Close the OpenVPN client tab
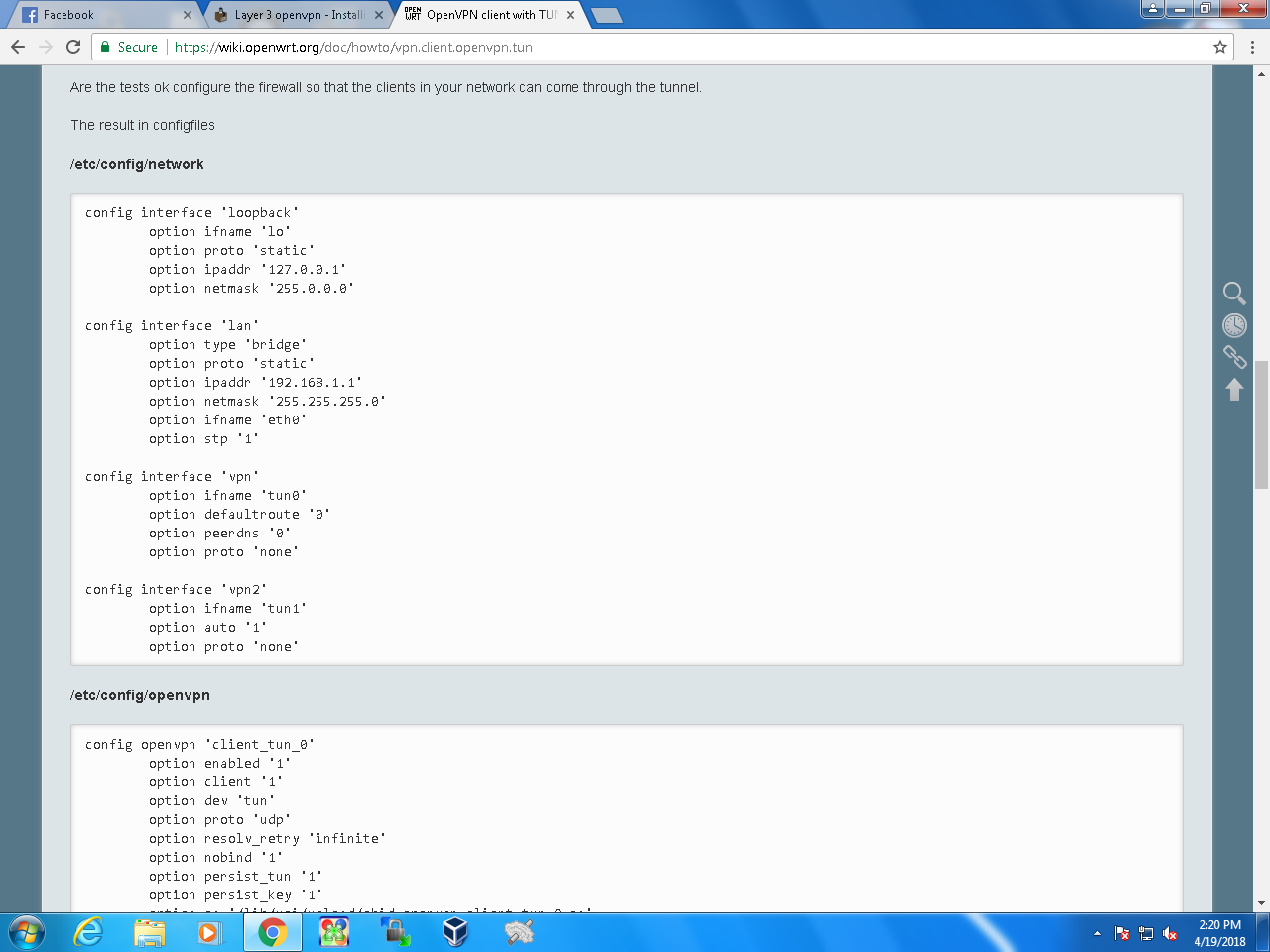Screen dimensions: 1270x952 coord(571,15)
